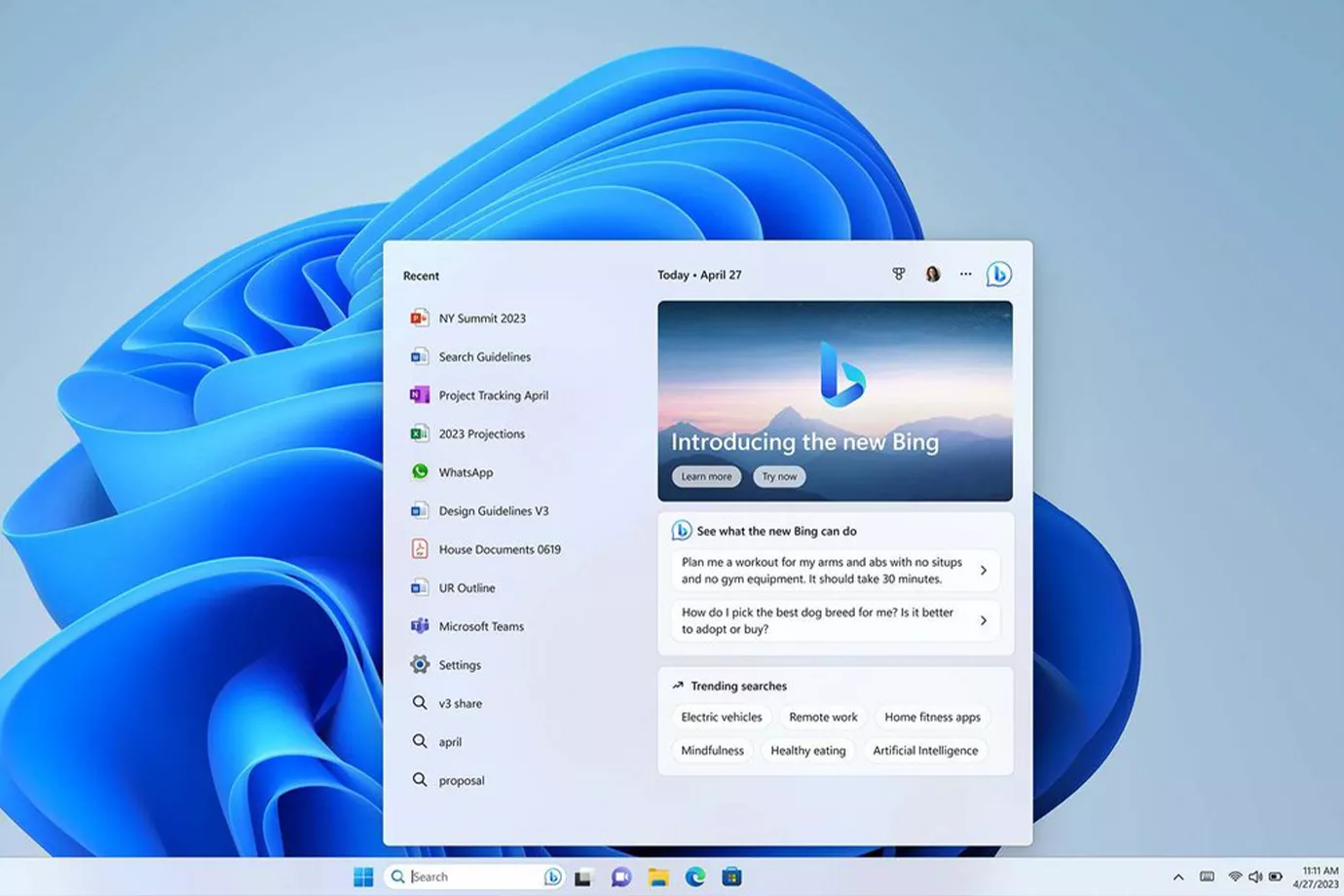Open the volume control in tray

coord(1255,877)
